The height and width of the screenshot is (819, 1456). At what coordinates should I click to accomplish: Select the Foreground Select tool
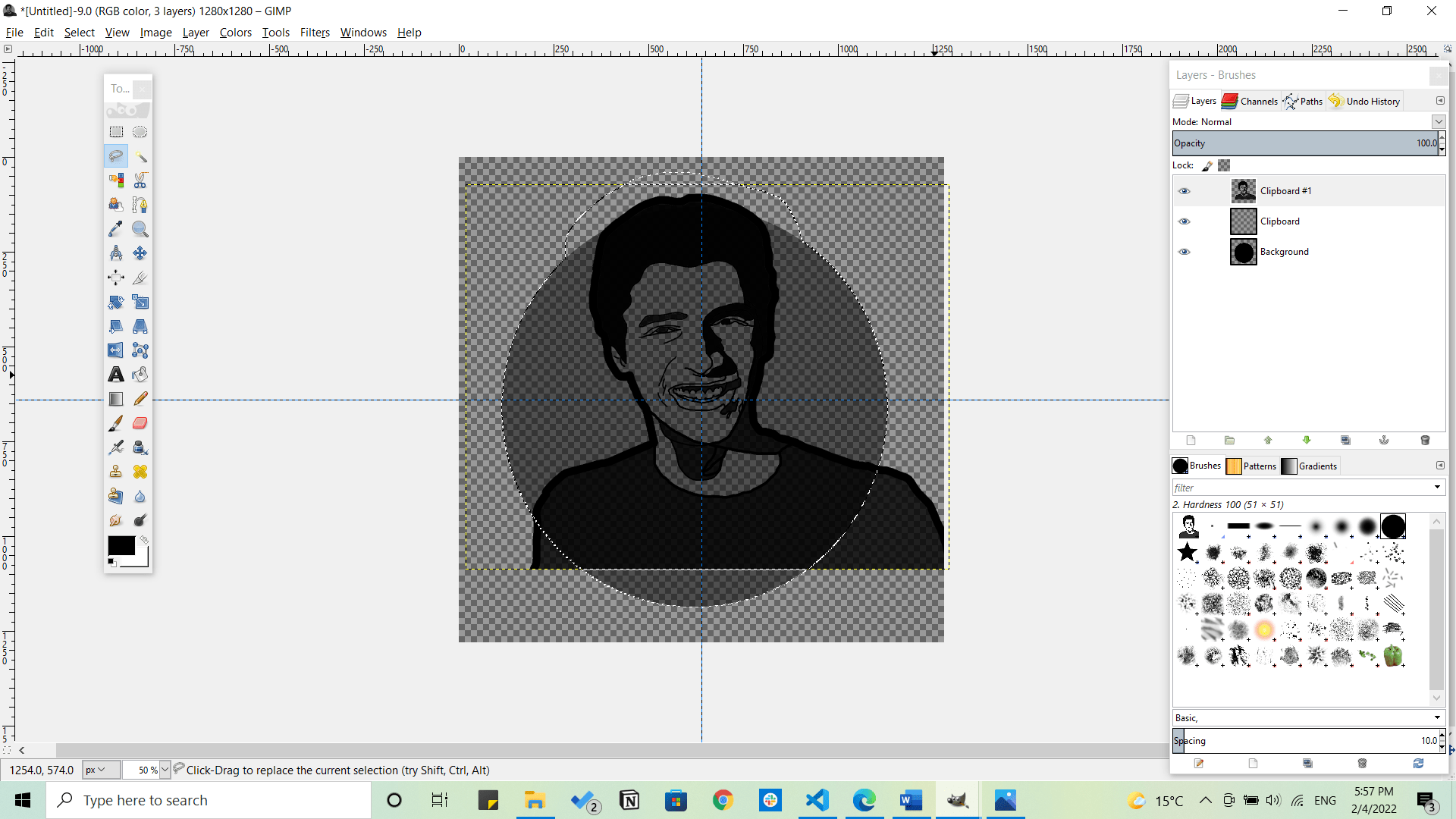pyautogui.click(x=116, y=205)
